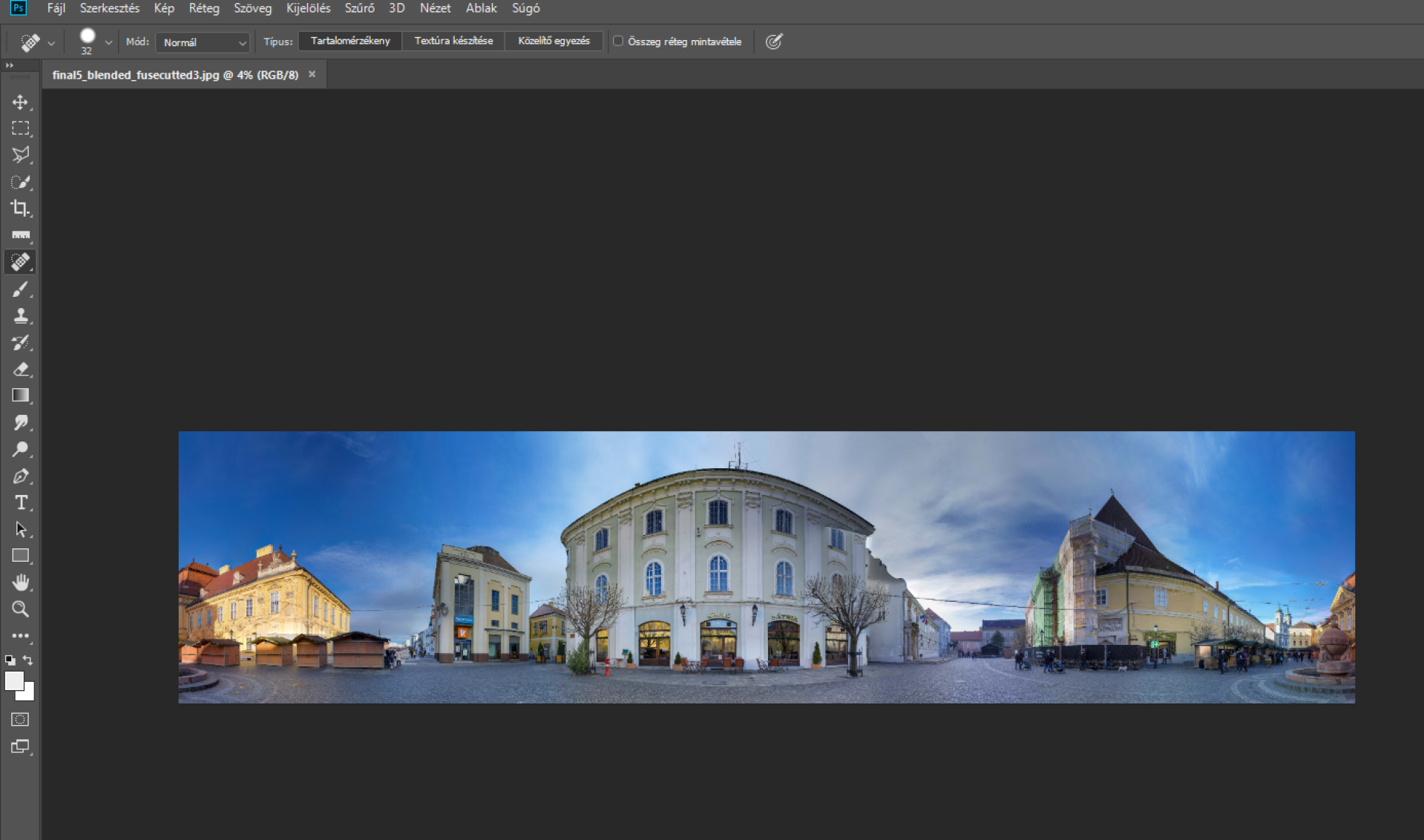The height and width of the screenshot is (840, 1424).
Task: Select the Move tool
Action: 20,102
